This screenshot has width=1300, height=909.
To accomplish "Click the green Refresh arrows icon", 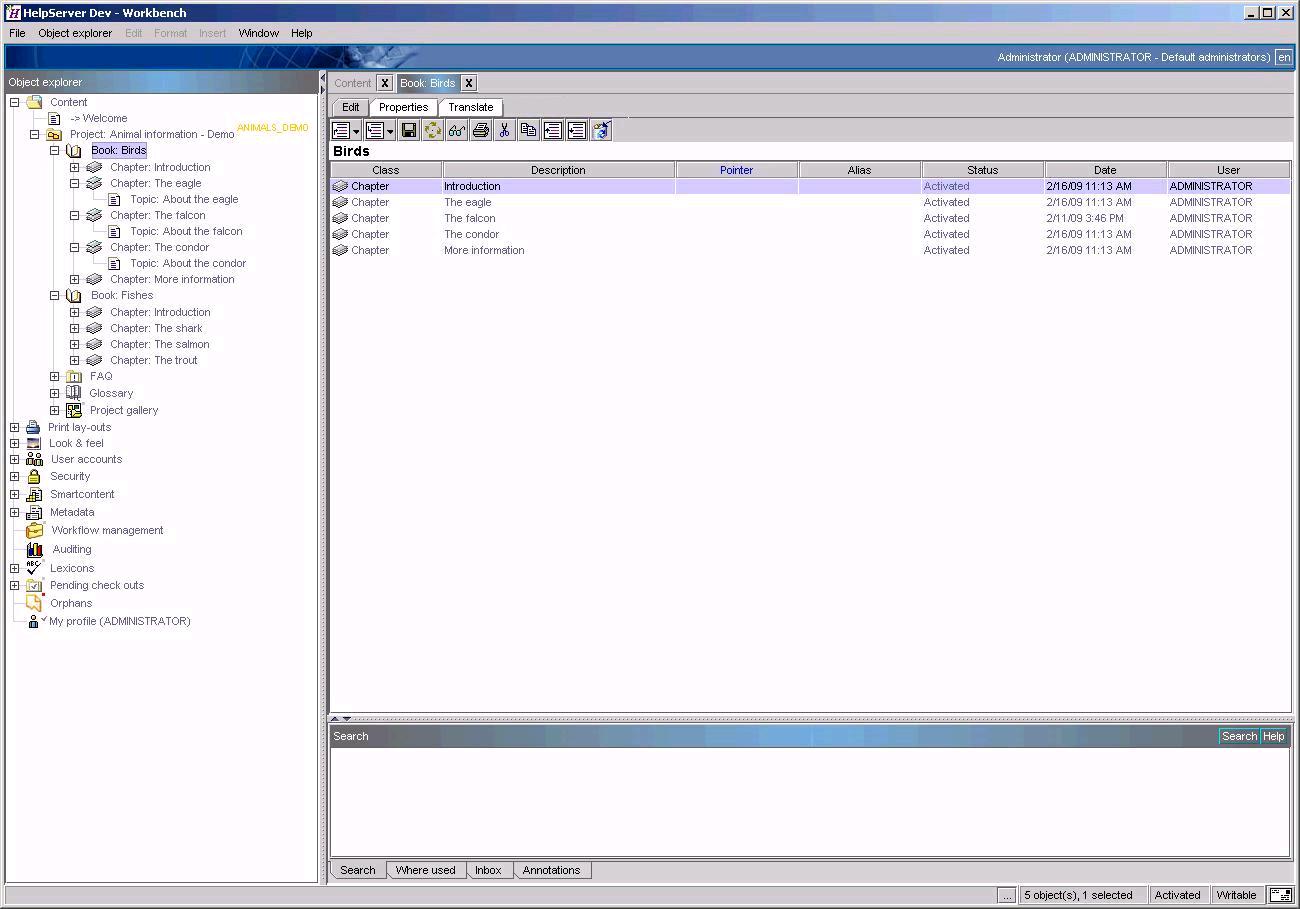I will [432, 130].
